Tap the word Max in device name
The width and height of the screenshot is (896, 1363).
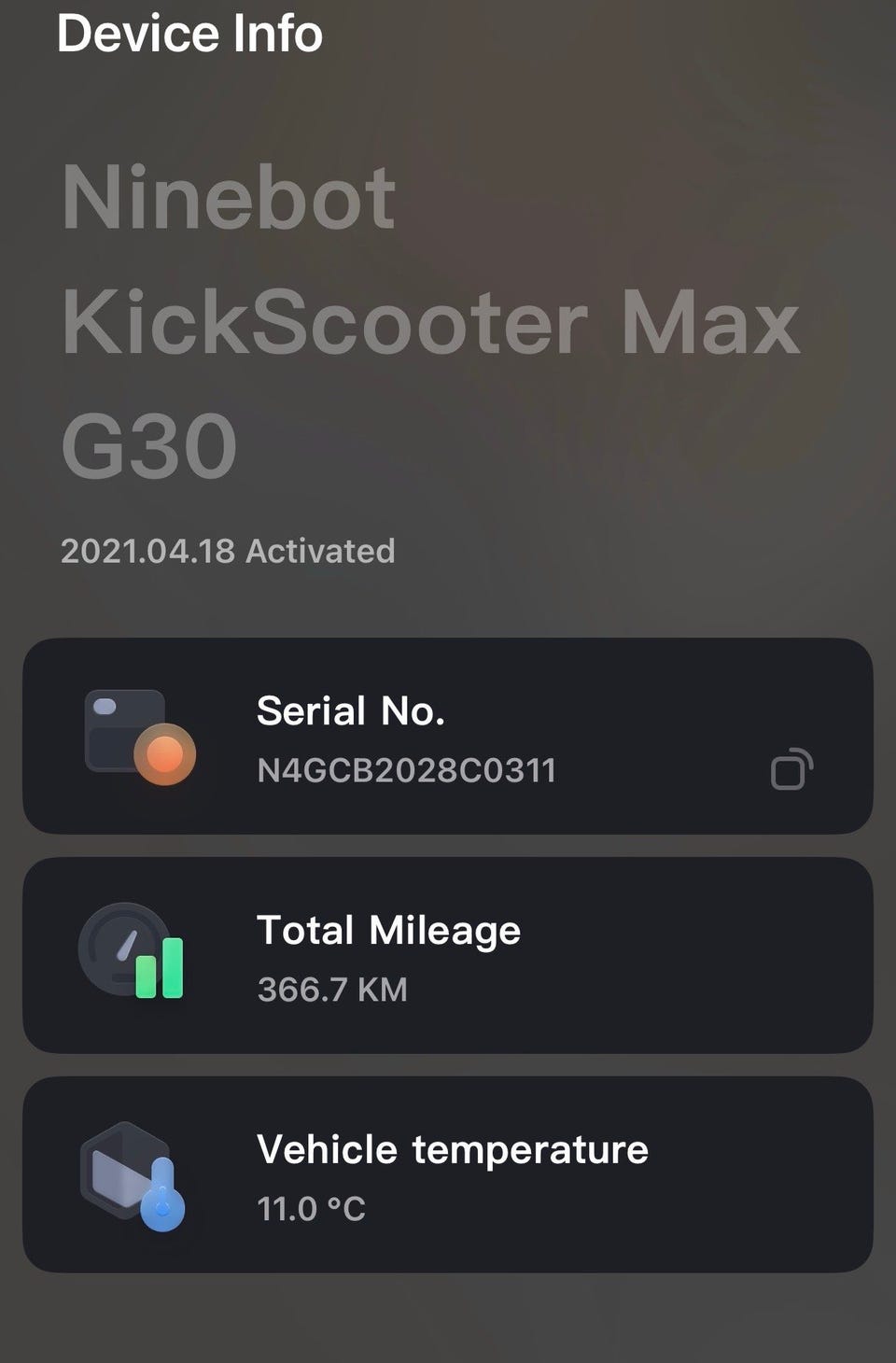[710, 322]
